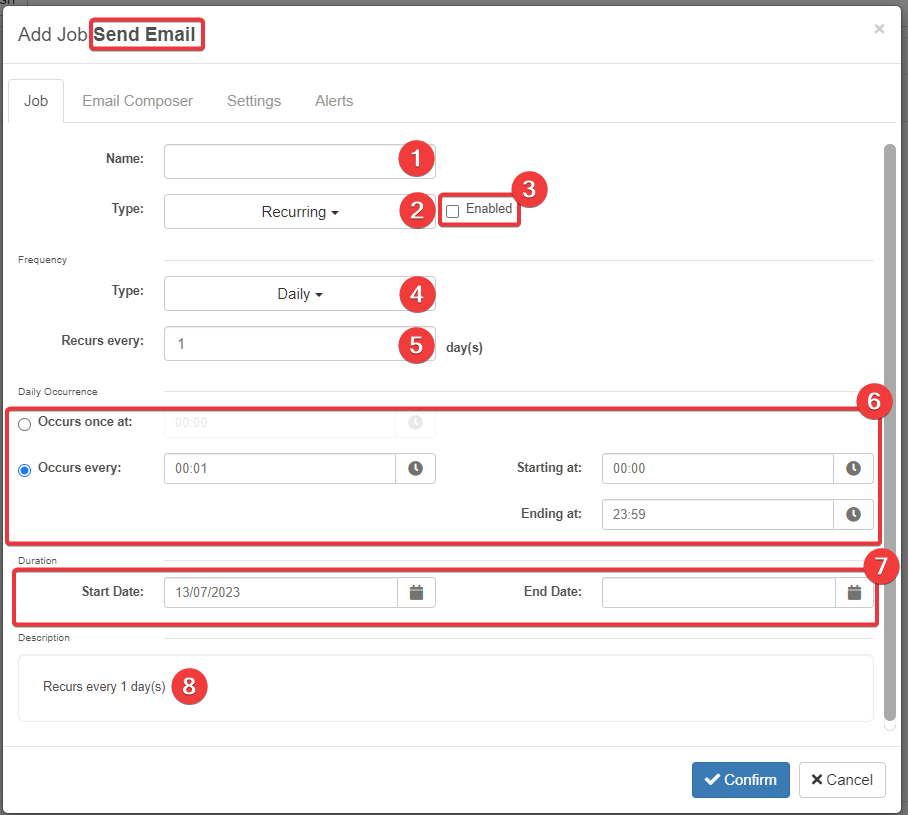
Task: Tick the Enabled checkbox
Action: pyautogui.click(x=453, y=211)
